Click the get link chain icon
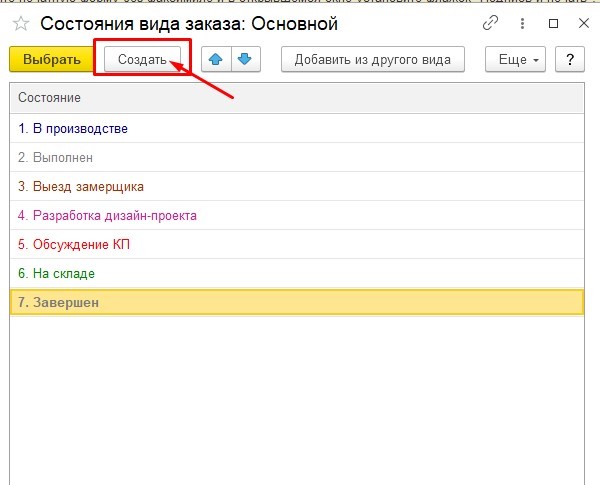Screen dimensions: 600x485 click(490, 22)
